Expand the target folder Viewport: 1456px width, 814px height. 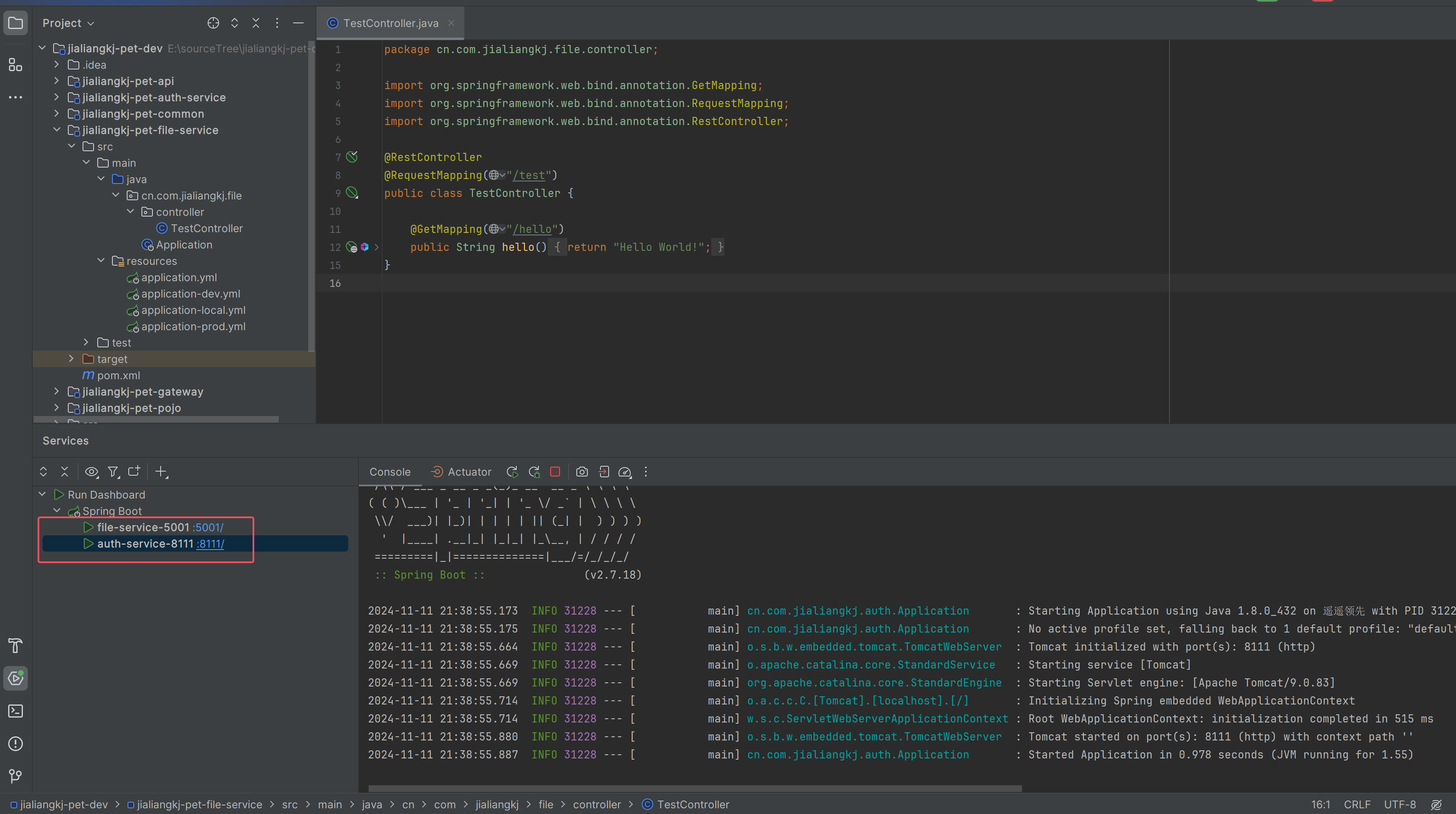pos(72,359)
